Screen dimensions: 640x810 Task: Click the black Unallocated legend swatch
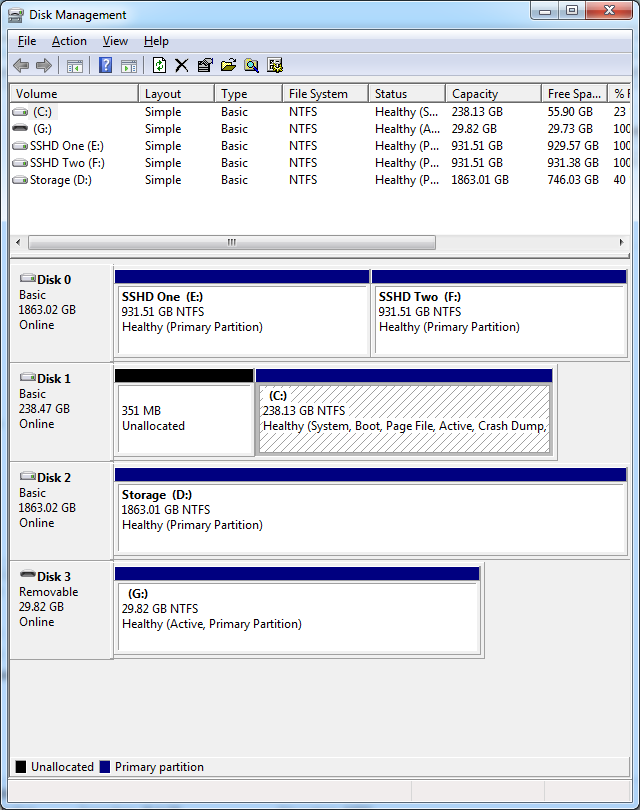point(21,767)
